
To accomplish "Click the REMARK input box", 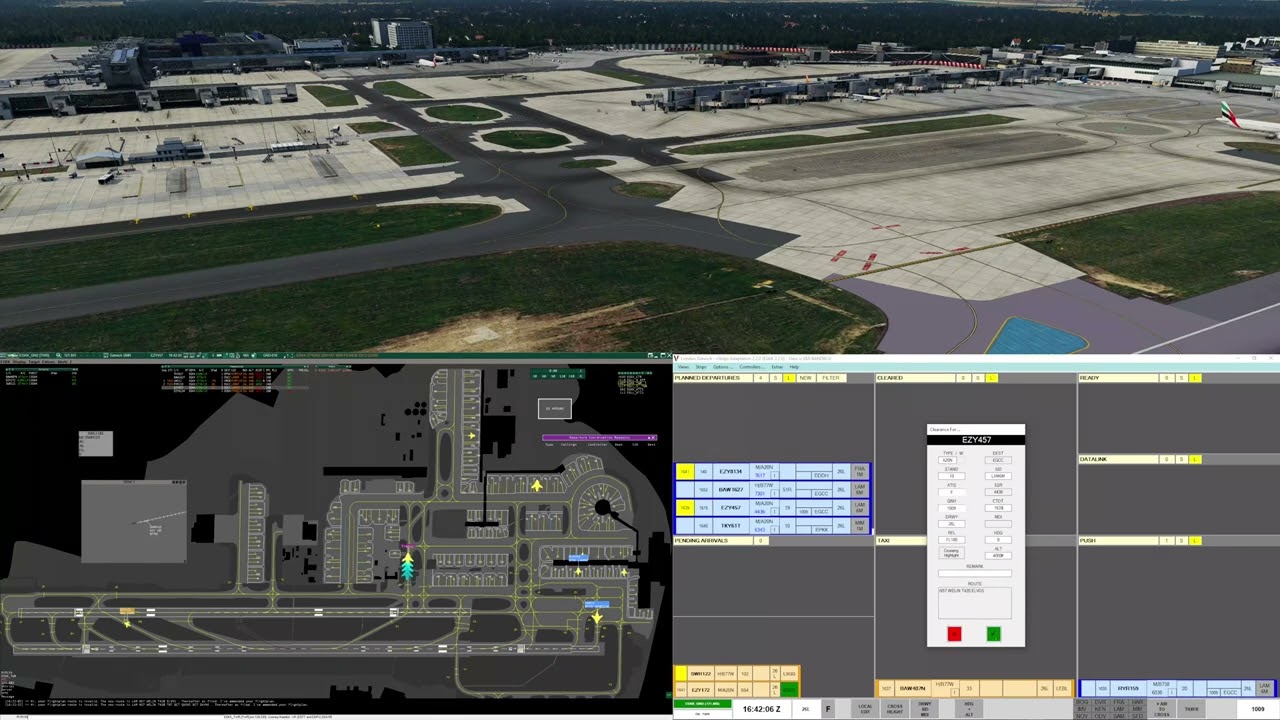I will tap(975, 573).
